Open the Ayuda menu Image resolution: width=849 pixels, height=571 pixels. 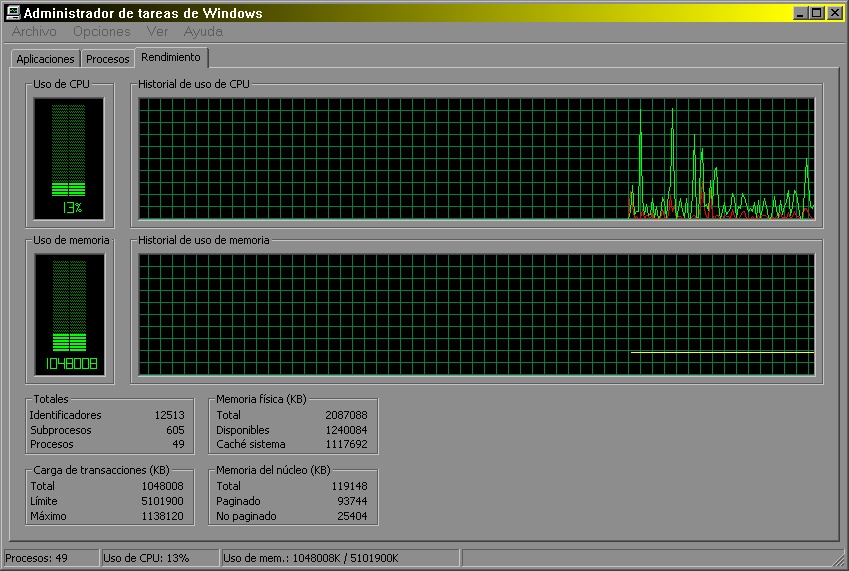coord(203,31)
